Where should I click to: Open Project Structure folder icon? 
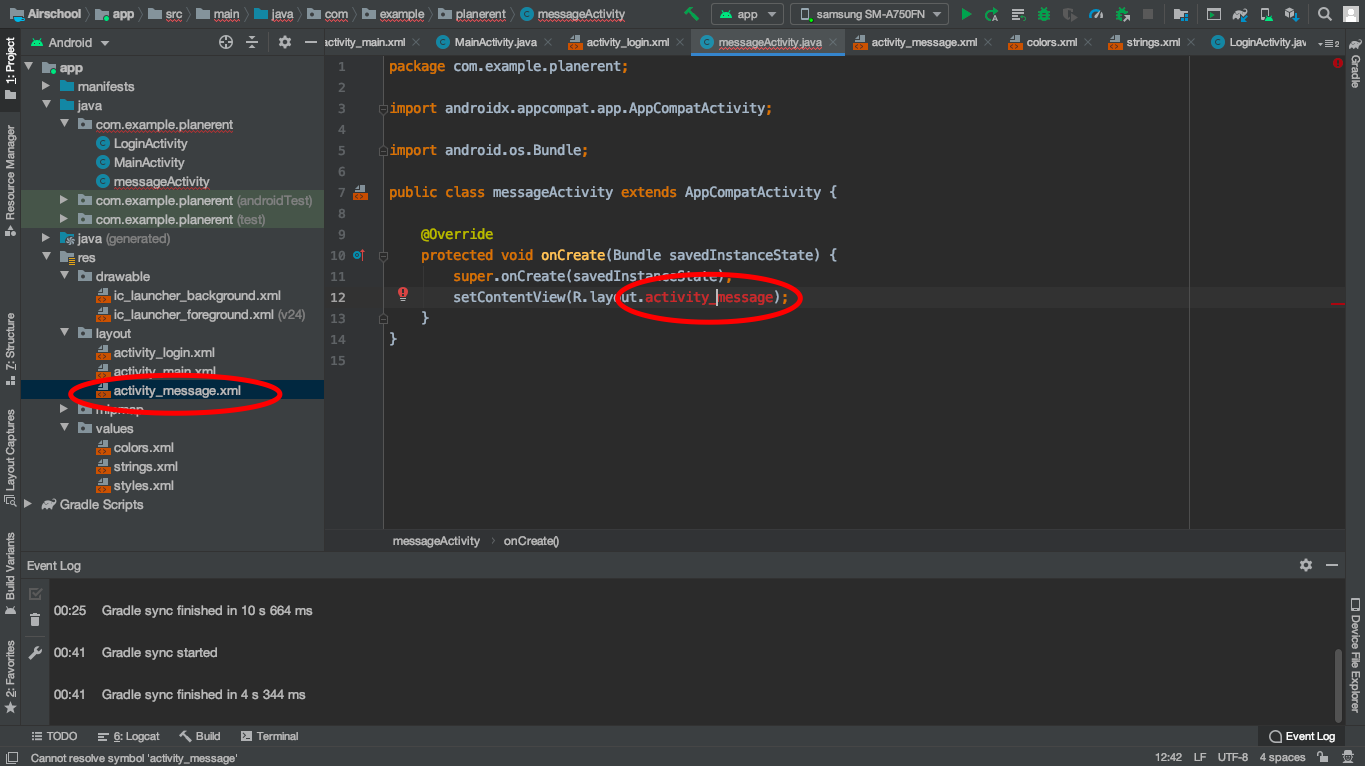pos(1181,14)
